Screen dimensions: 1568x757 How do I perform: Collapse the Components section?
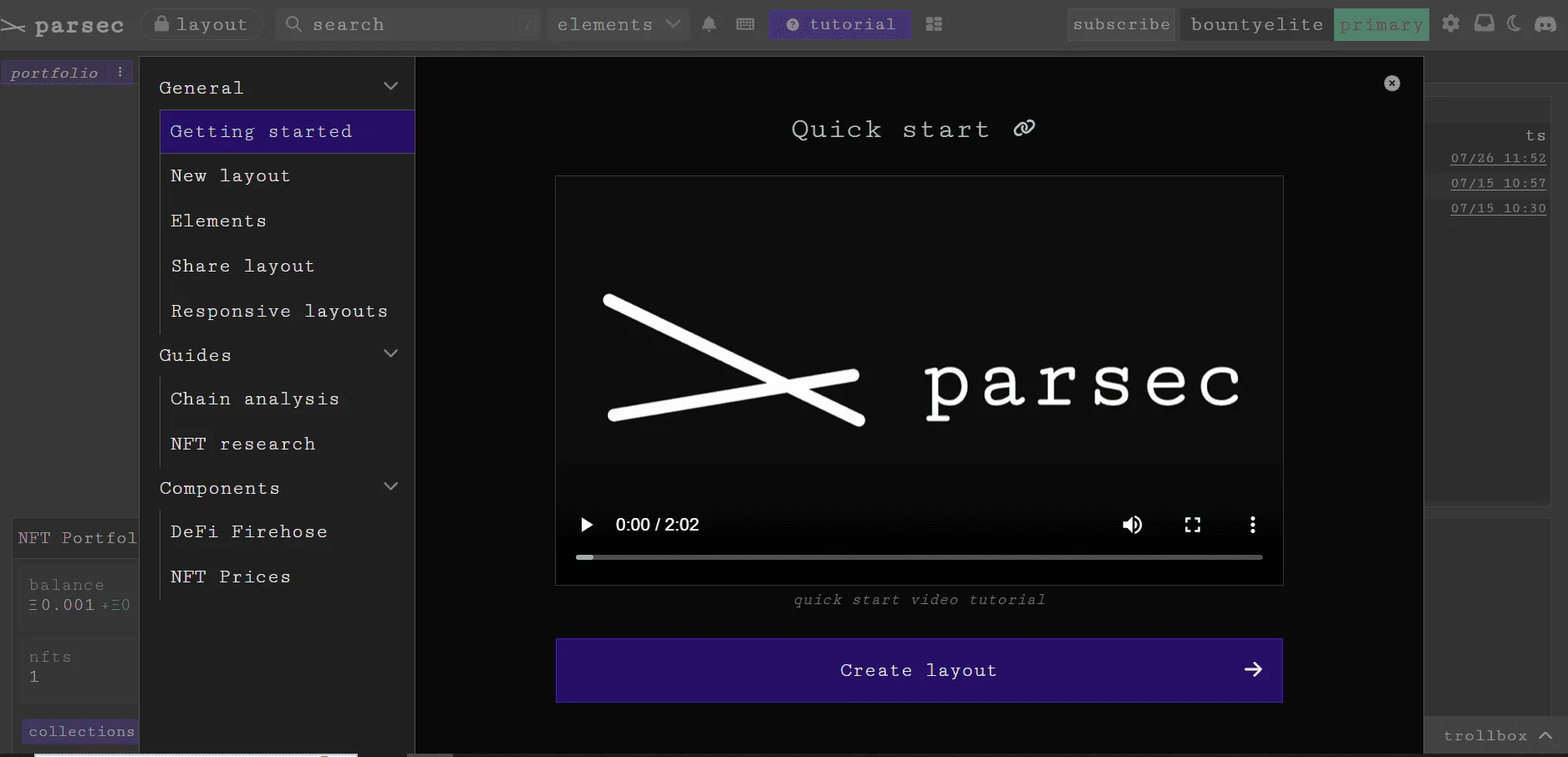tap(390, 486)
